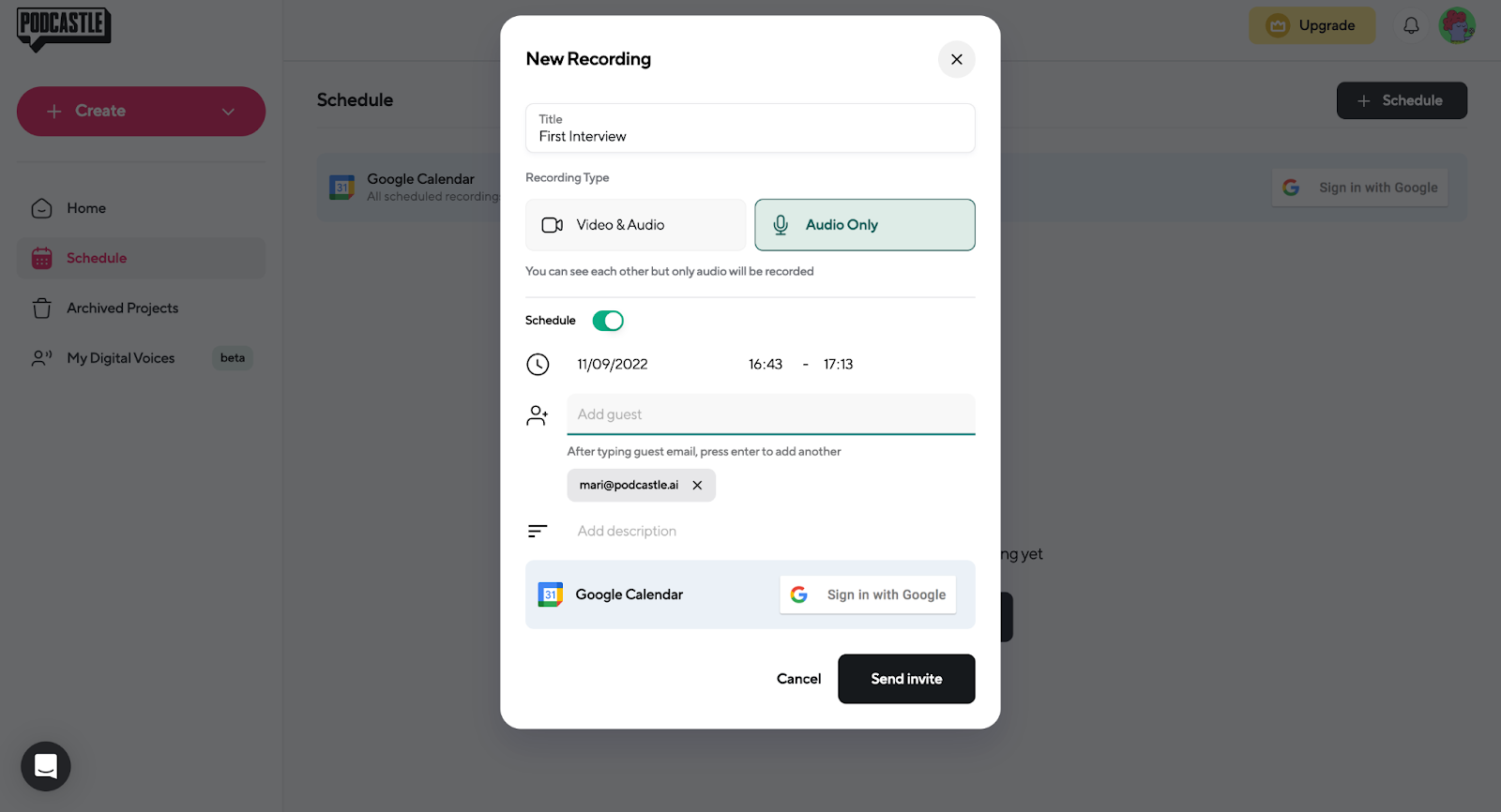Viewport: 1501px width, 812px height.
Task: Open Archived Projects in the sidebar
Action: coord(122,308)
